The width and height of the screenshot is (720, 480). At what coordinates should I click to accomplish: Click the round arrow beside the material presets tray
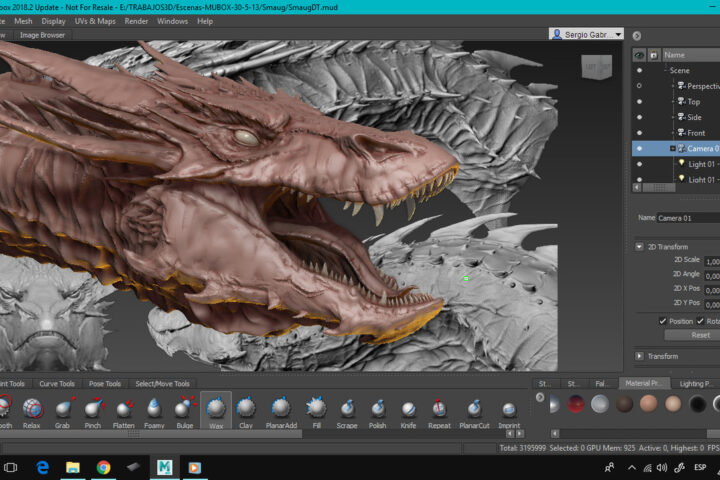coord(540,397)
